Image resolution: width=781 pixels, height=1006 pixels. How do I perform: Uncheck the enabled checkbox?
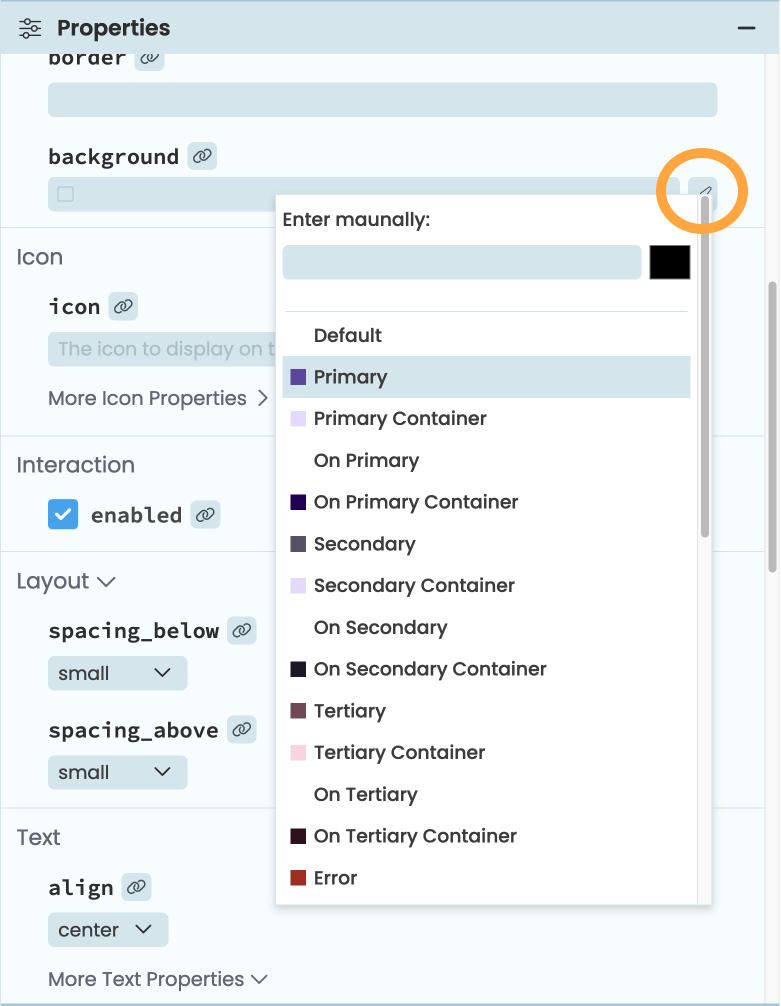coord(63,514)
